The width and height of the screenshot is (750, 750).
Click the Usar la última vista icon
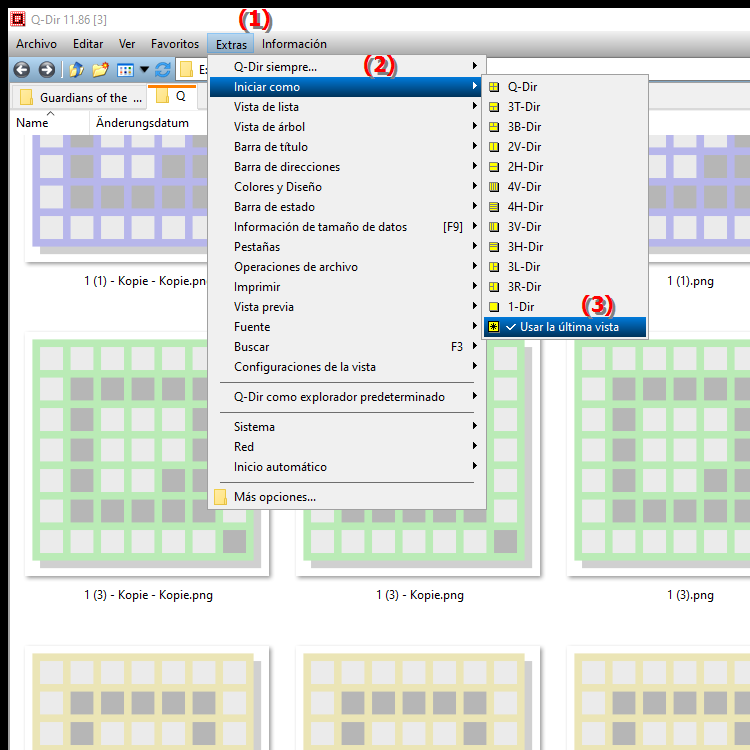coord(494,327)
